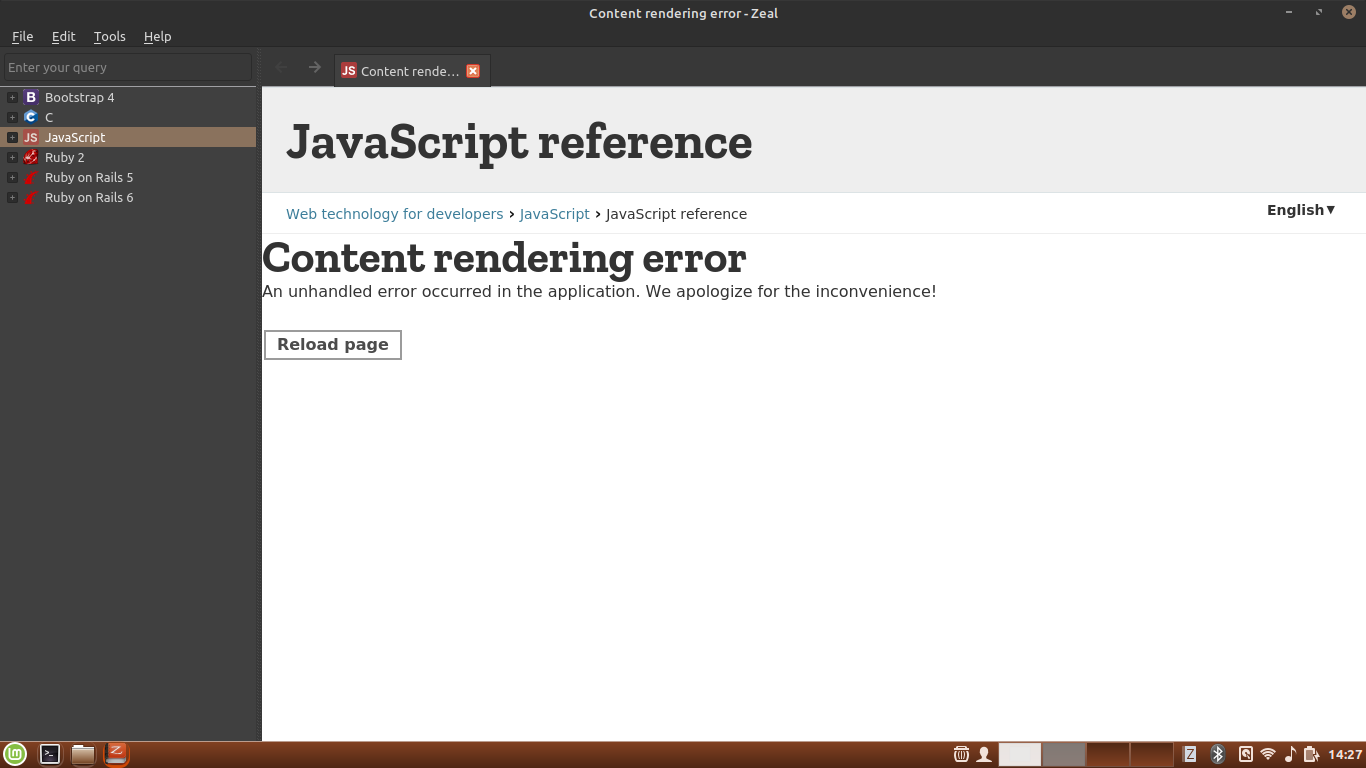Open the Wi-Fi network tray icon
The image size is (1366, 768).
[1268, 754]
